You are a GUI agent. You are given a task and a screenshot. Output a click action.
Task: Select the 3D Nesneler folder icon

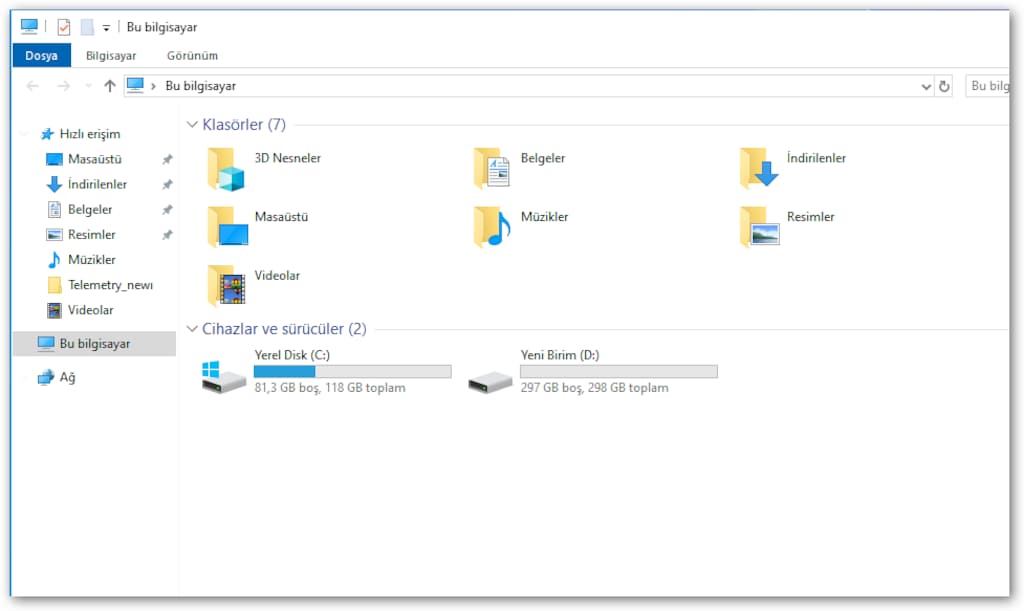tap(226, 169)
